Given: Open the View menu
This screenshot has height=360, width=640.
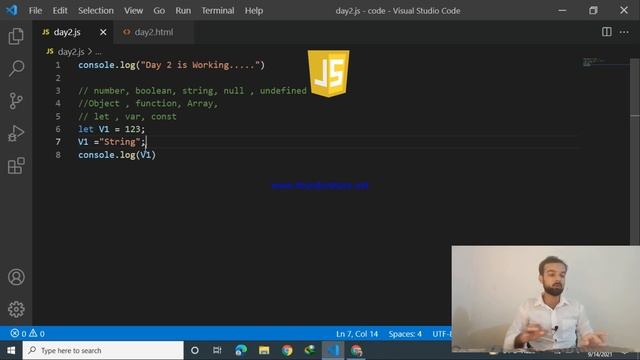Looking at the screenshot, I should pyautogui.click(x=133, y=11).
